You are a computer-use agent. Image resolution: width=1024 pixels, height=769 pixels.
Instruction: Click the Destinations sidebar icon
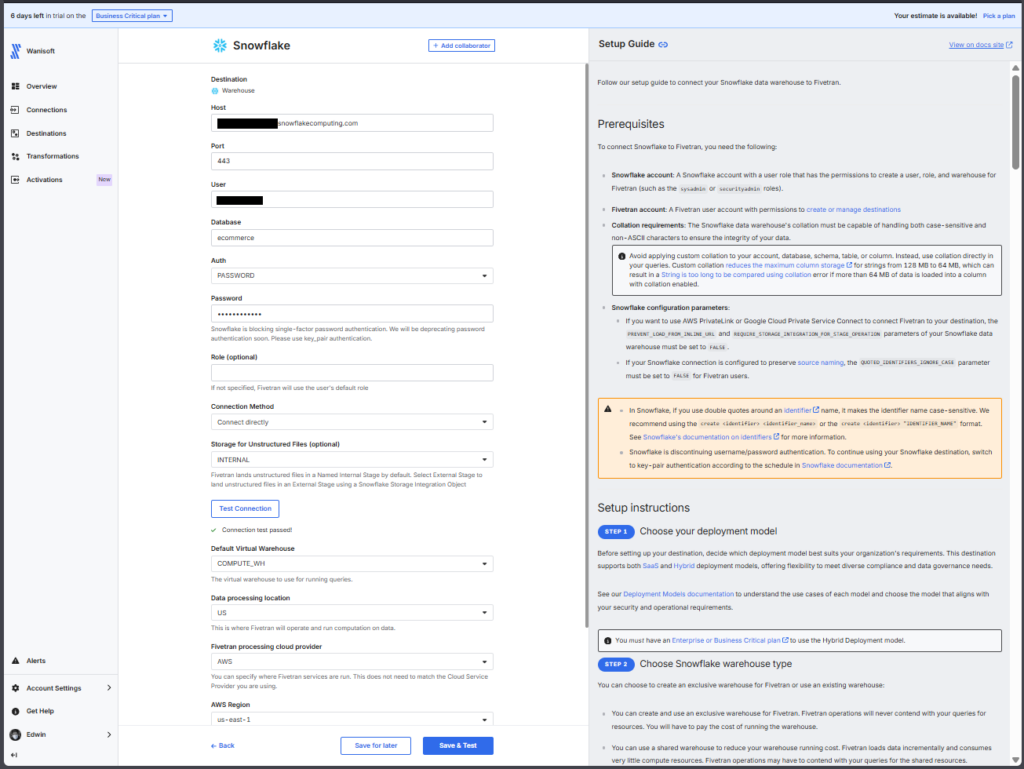tap(15, 133)
